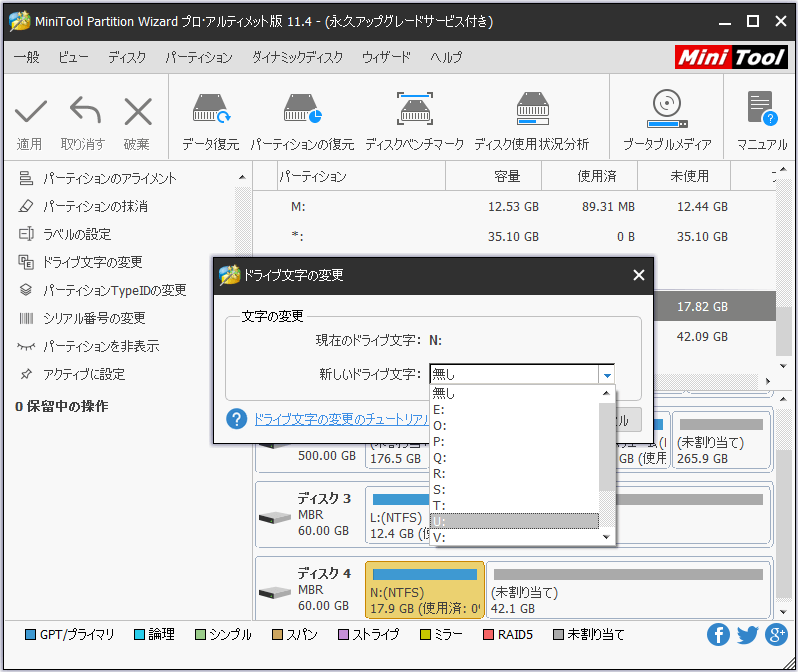Open the Twitter share icon

click(747, 635)
